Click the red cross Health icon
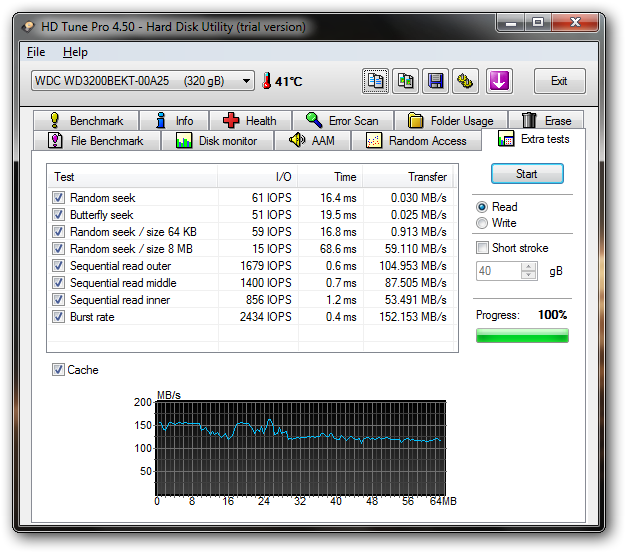This screenshot has height=553, width=626. (x=231, y=120)
